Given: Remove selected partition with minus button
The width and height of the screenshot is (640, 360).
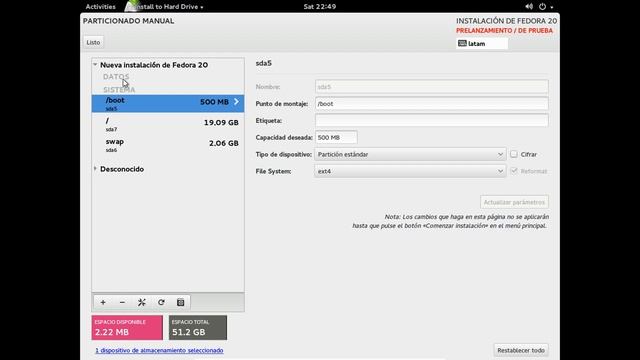Looking at the screenshot, I should pos(122,302).
